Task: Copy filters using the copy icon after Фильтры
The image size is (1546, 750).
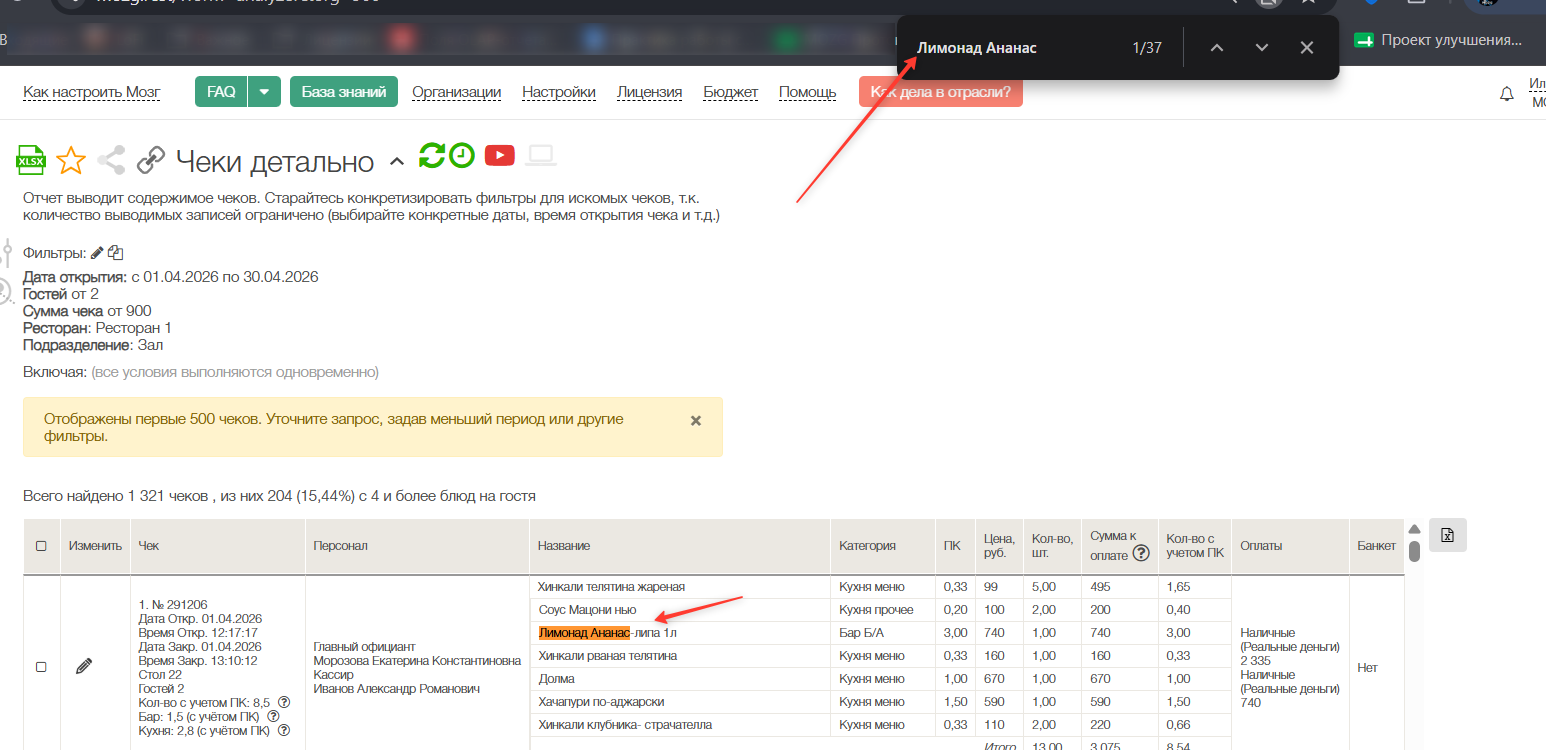Action: pos(115,253)
